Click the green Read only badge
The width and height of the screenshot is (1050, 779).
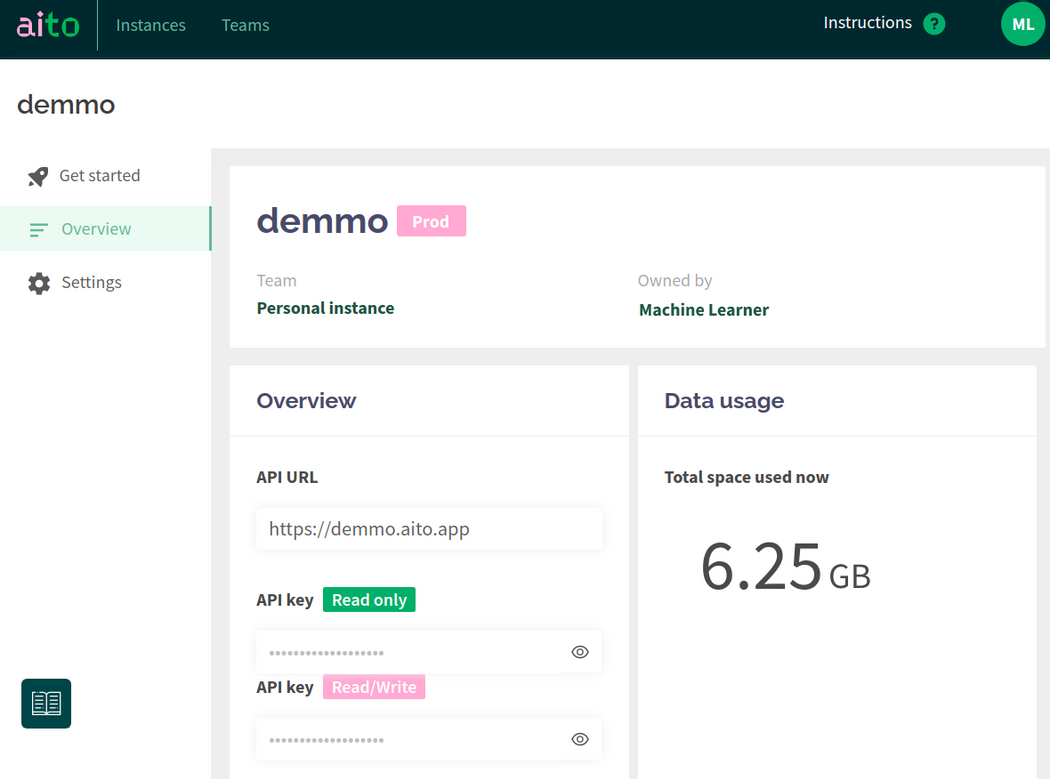coord(369,600)
